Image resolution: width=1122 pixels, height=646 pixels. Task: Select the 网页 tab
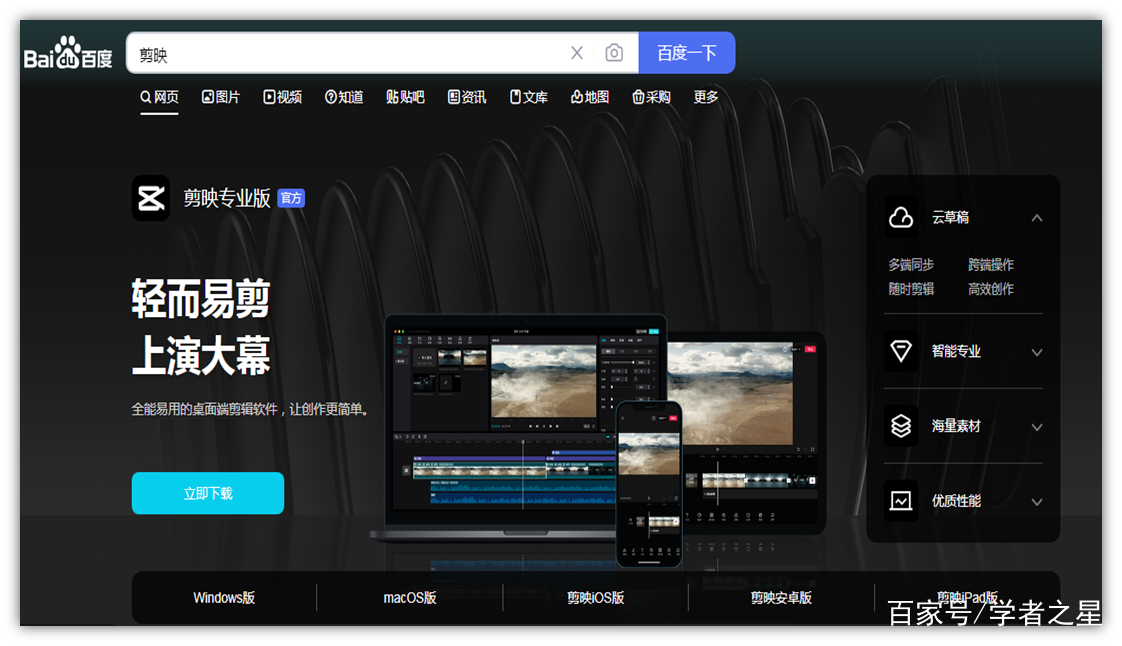click(x=159, y=97)
